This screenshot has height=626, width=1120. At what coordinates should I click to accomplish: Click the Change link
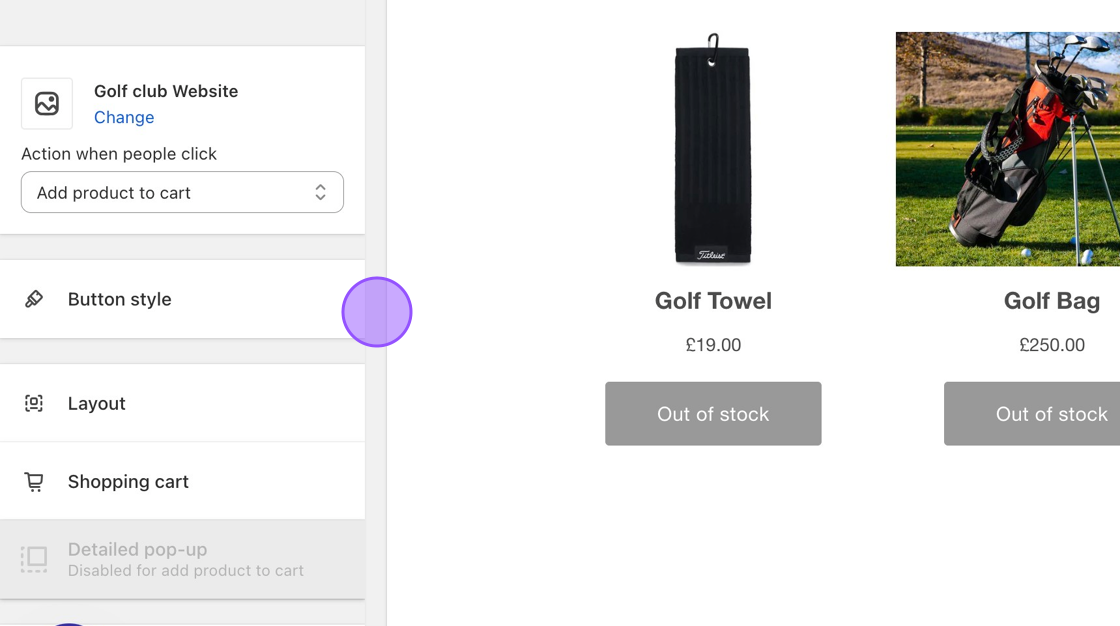click(124, 117)
